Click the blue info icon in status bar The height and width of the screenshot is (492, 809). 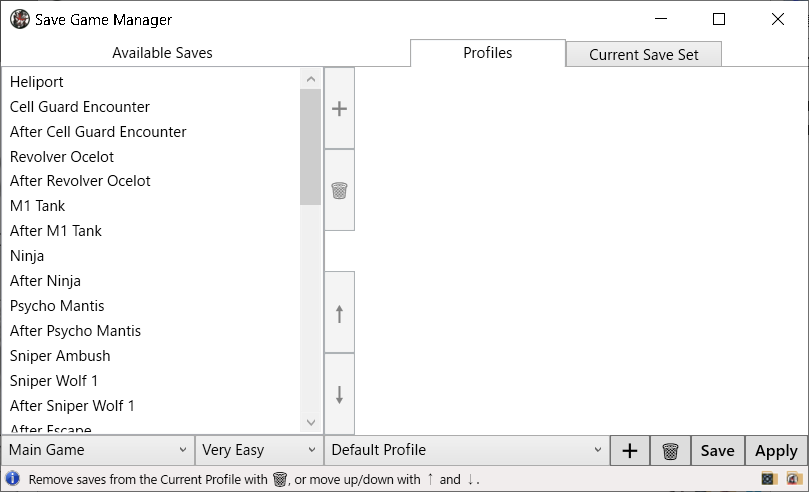12,479
